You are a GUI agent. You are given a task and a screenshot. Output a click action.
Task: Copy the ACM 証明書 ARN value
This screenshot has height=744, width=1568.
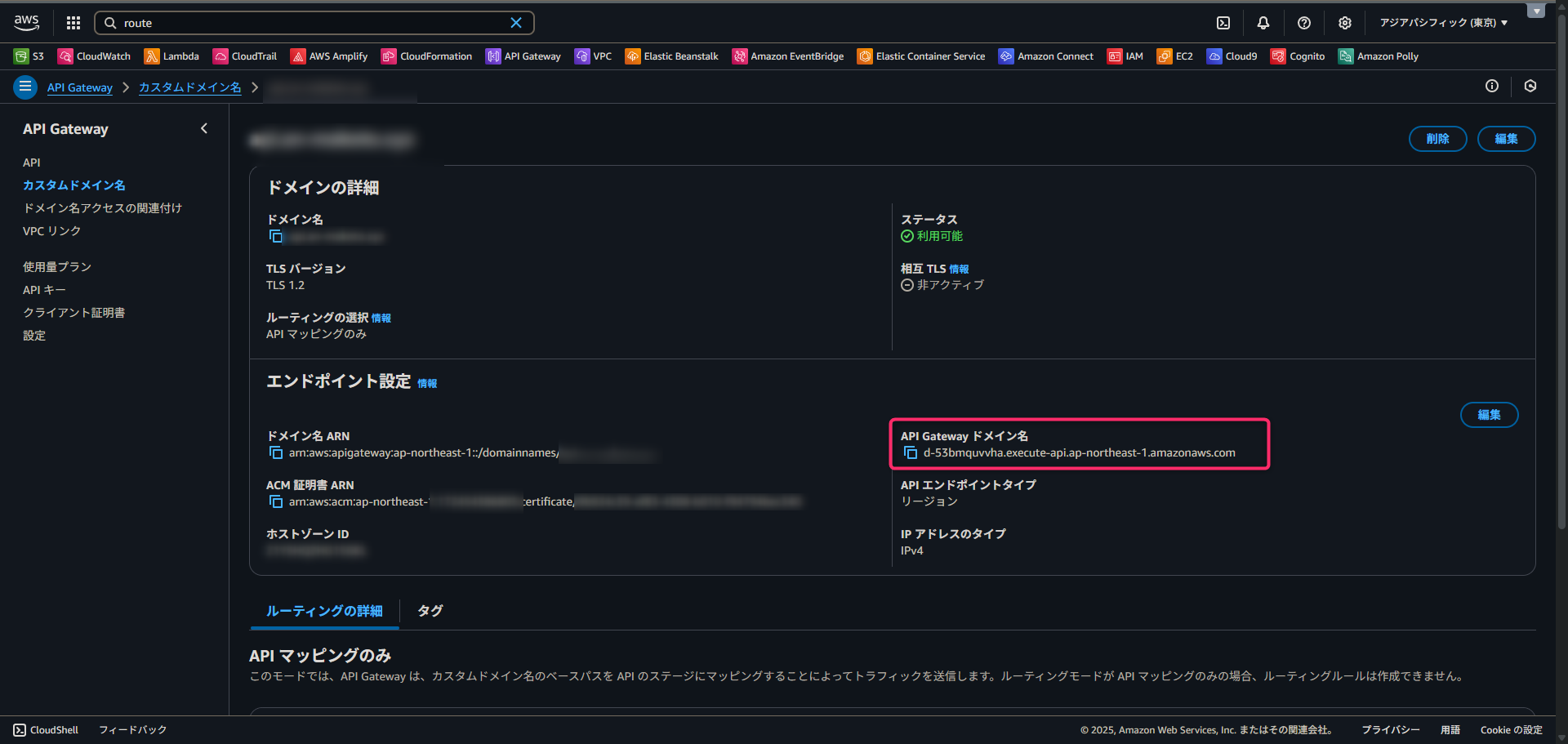[276, 501]
